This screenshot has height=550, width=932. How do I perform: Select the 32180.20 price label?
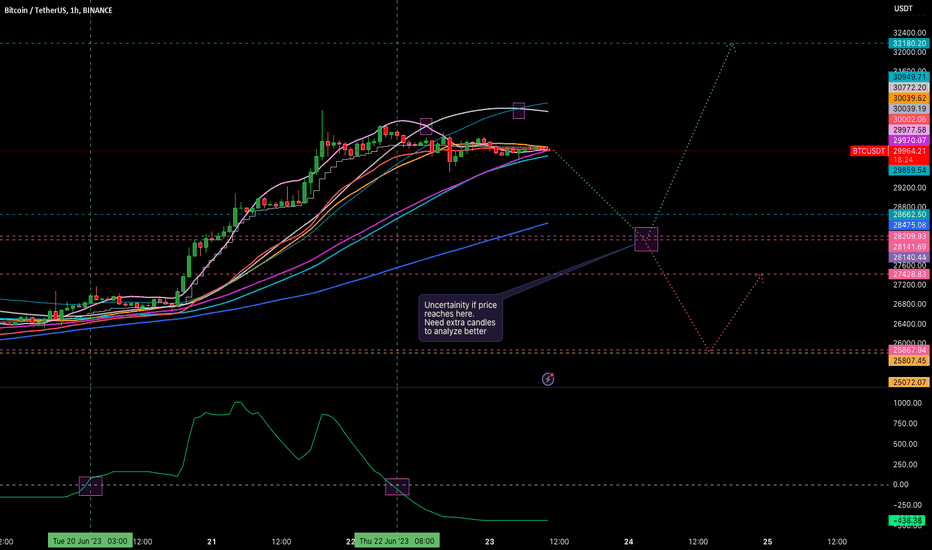coord(909,43)
